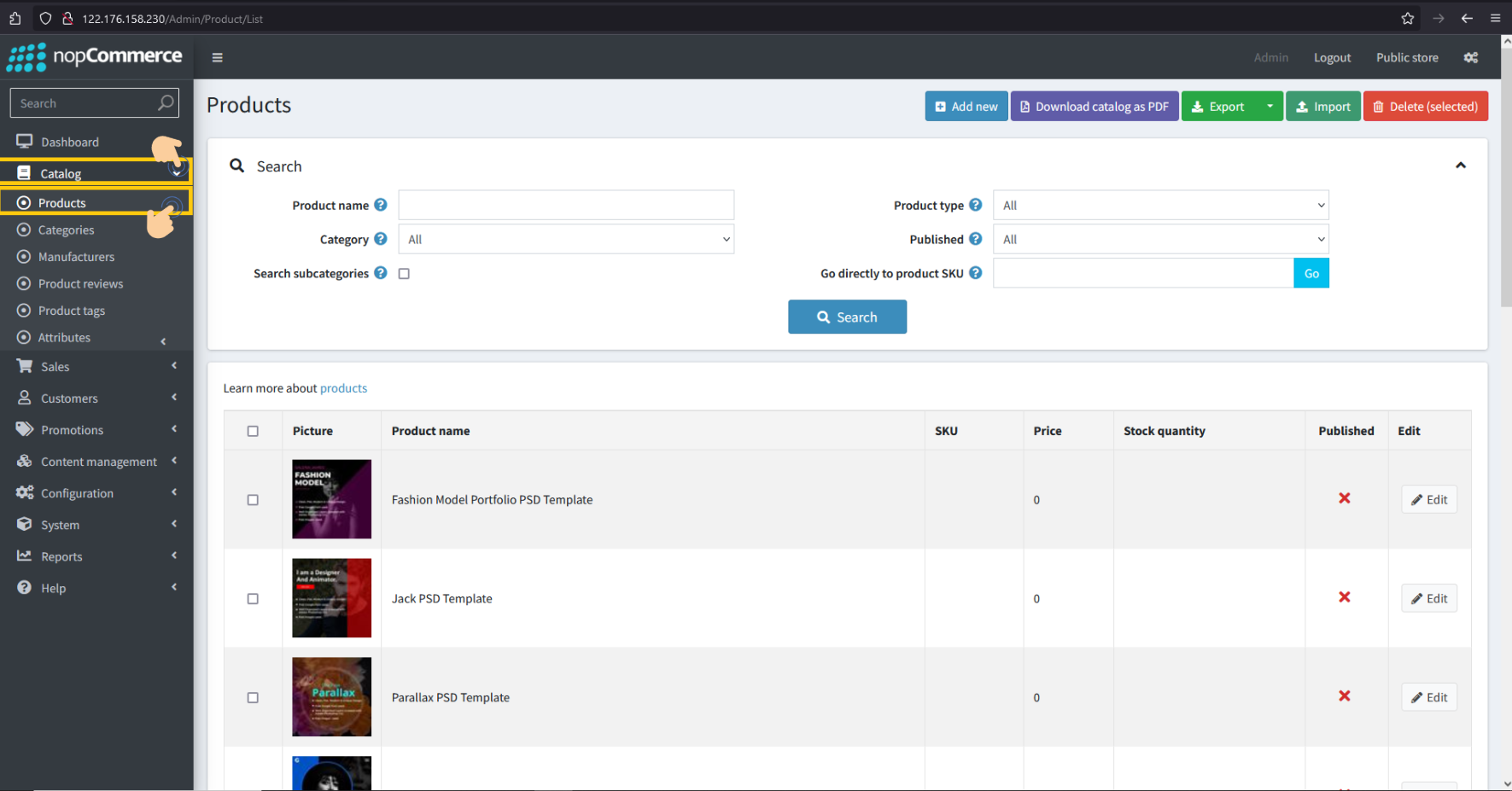Click the Import button
This screenshot has width=1512, height=791.
point(1323,107)
